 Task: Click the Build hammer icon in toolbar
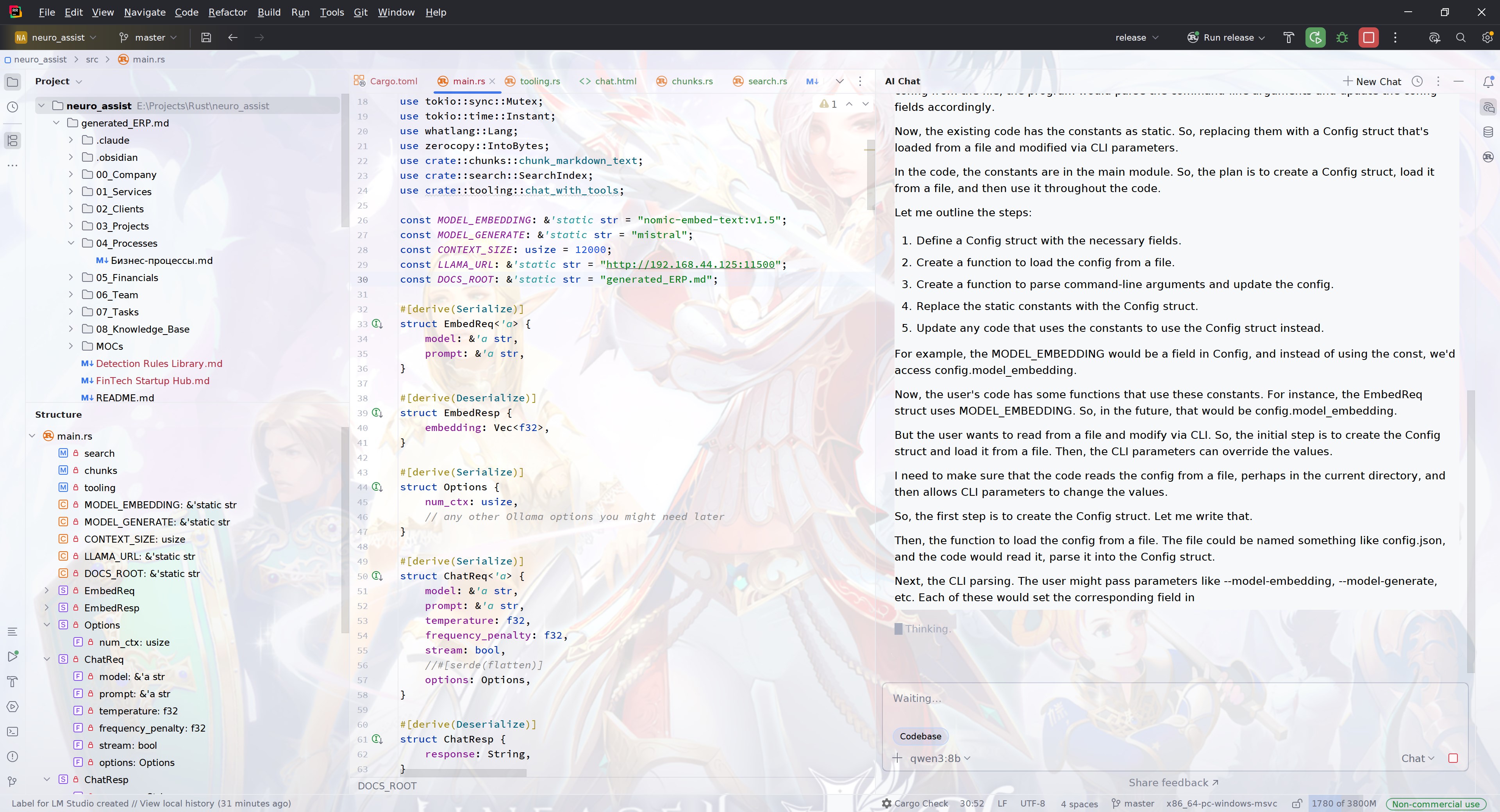coord(1288,37)
